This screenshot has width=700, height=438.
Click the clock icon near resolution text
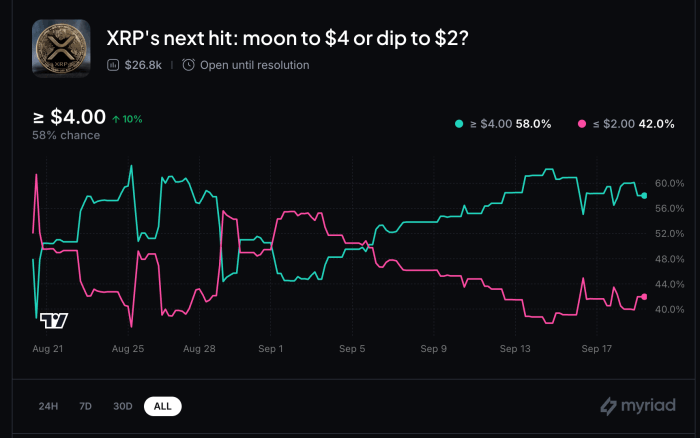pyautogui.click(x=188, y=65)
